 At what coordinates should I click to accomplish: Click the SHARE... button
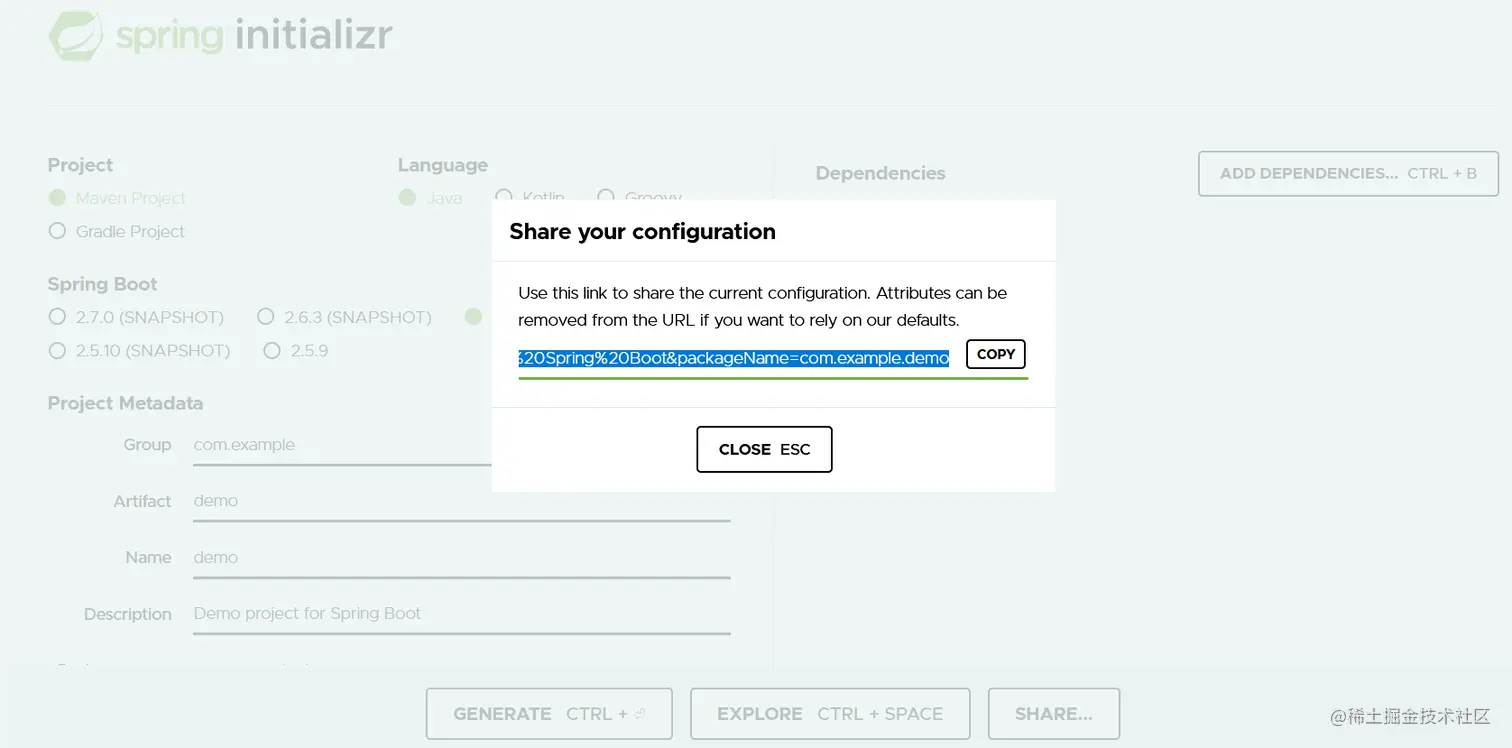pos(1054,714)
